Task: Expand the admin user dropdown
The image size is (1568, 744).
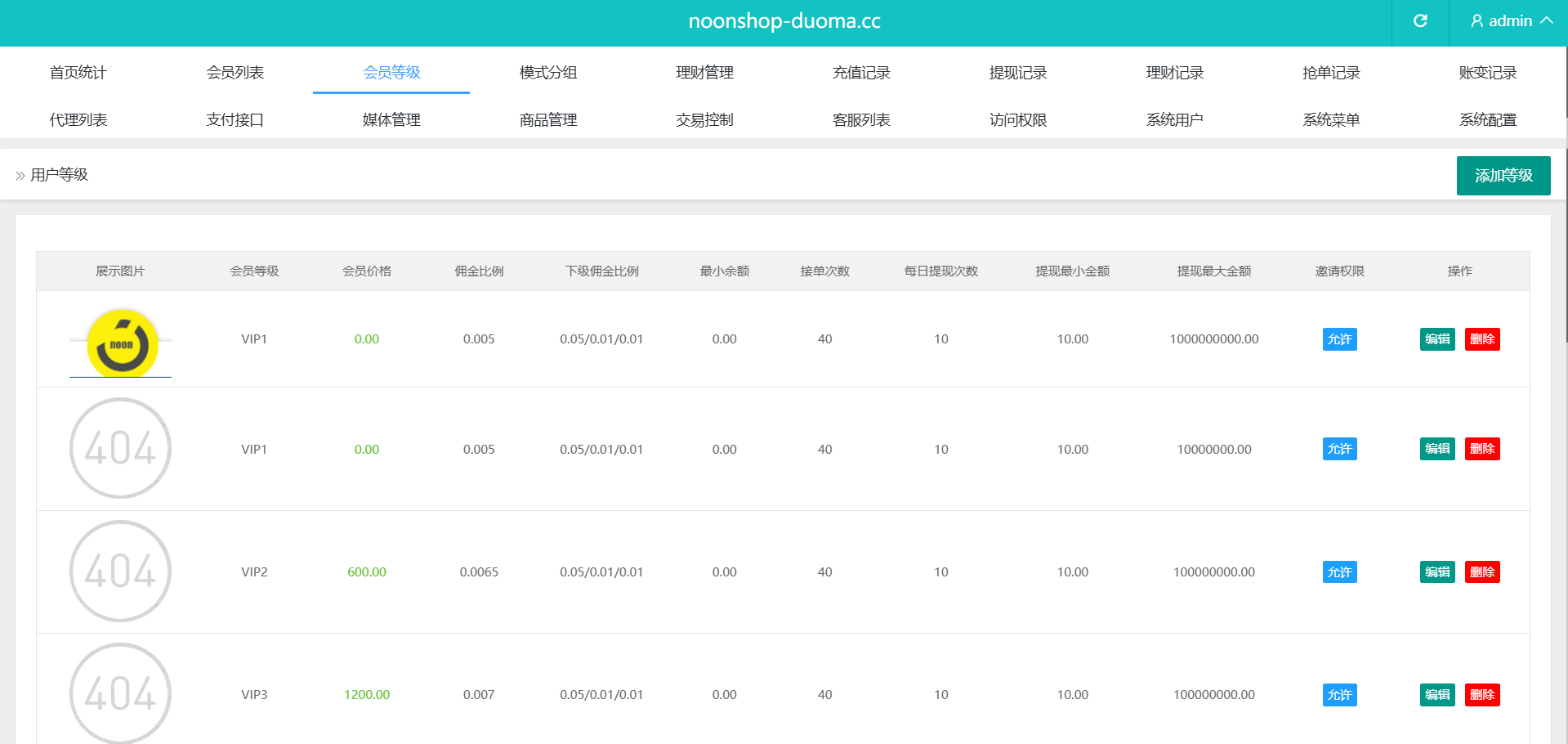Action: [1510, 21]
